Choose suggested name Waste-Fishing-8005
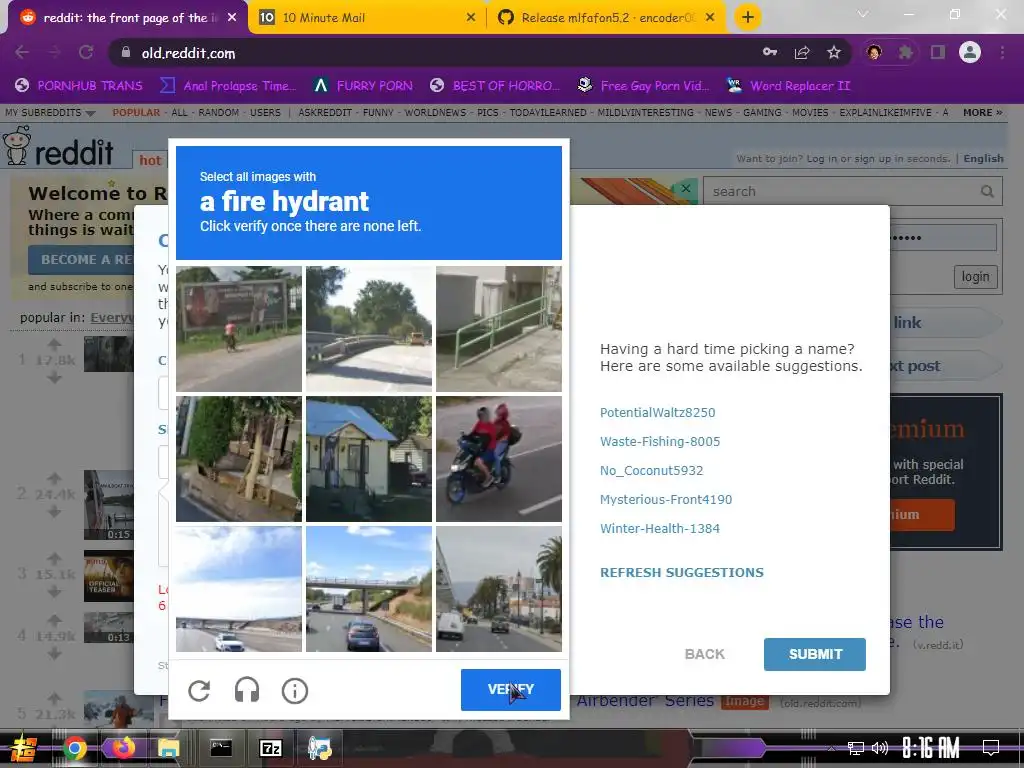 [660, 441]
